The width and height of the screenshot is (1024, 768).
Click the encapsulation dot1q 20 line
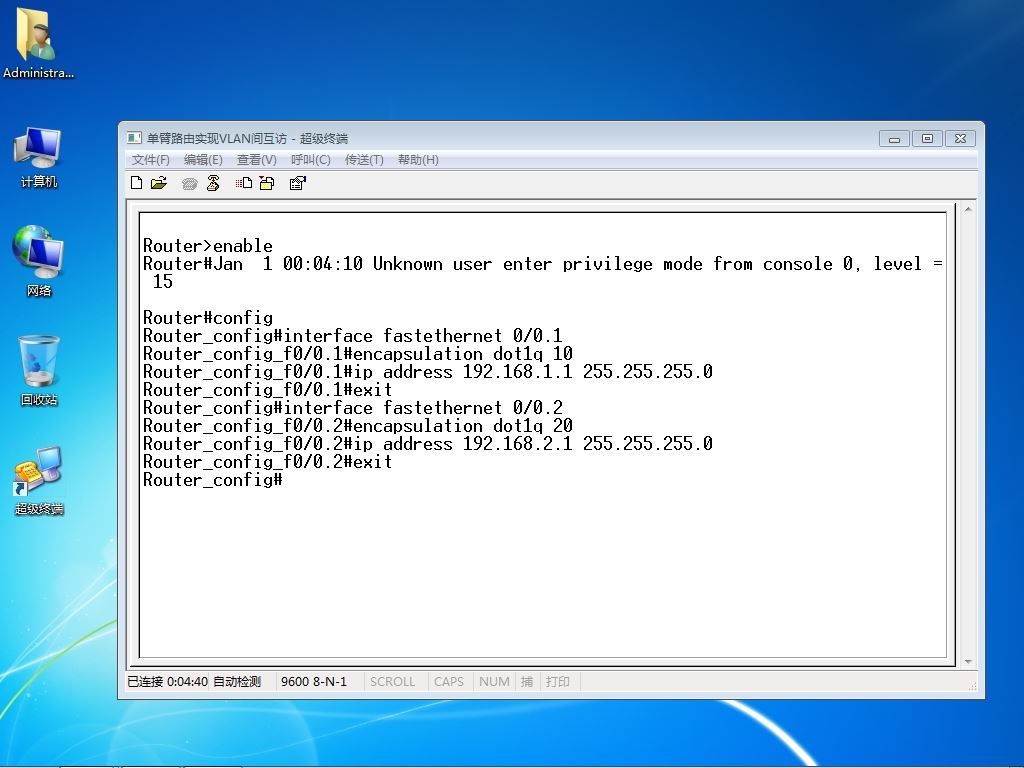click(358, 426)
